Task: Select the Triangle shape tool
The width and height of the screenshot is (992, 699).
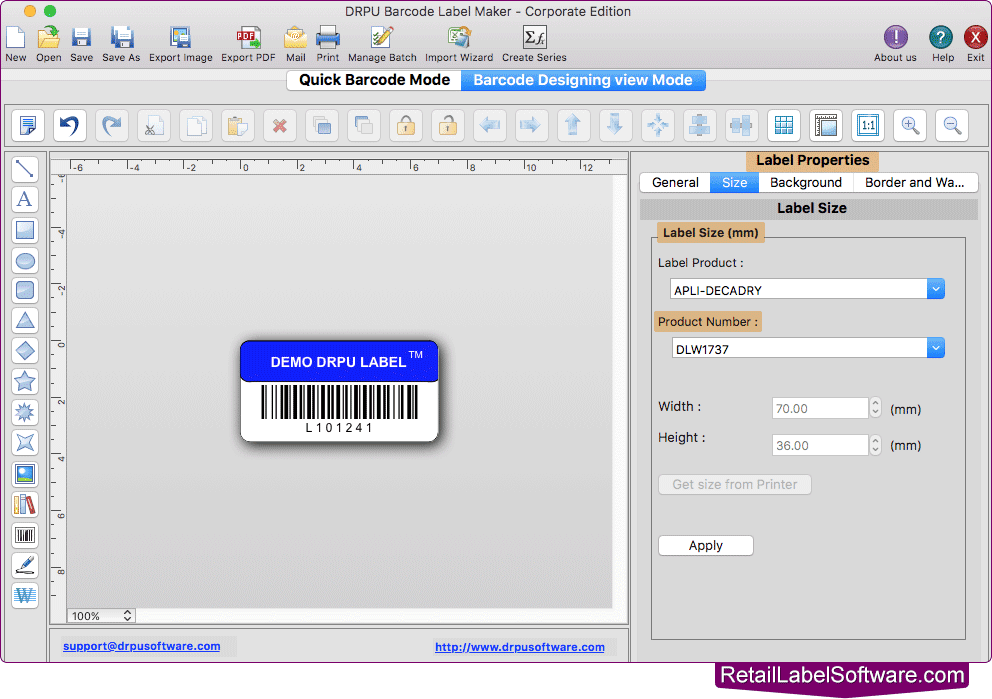Action: tap(25, 321)
